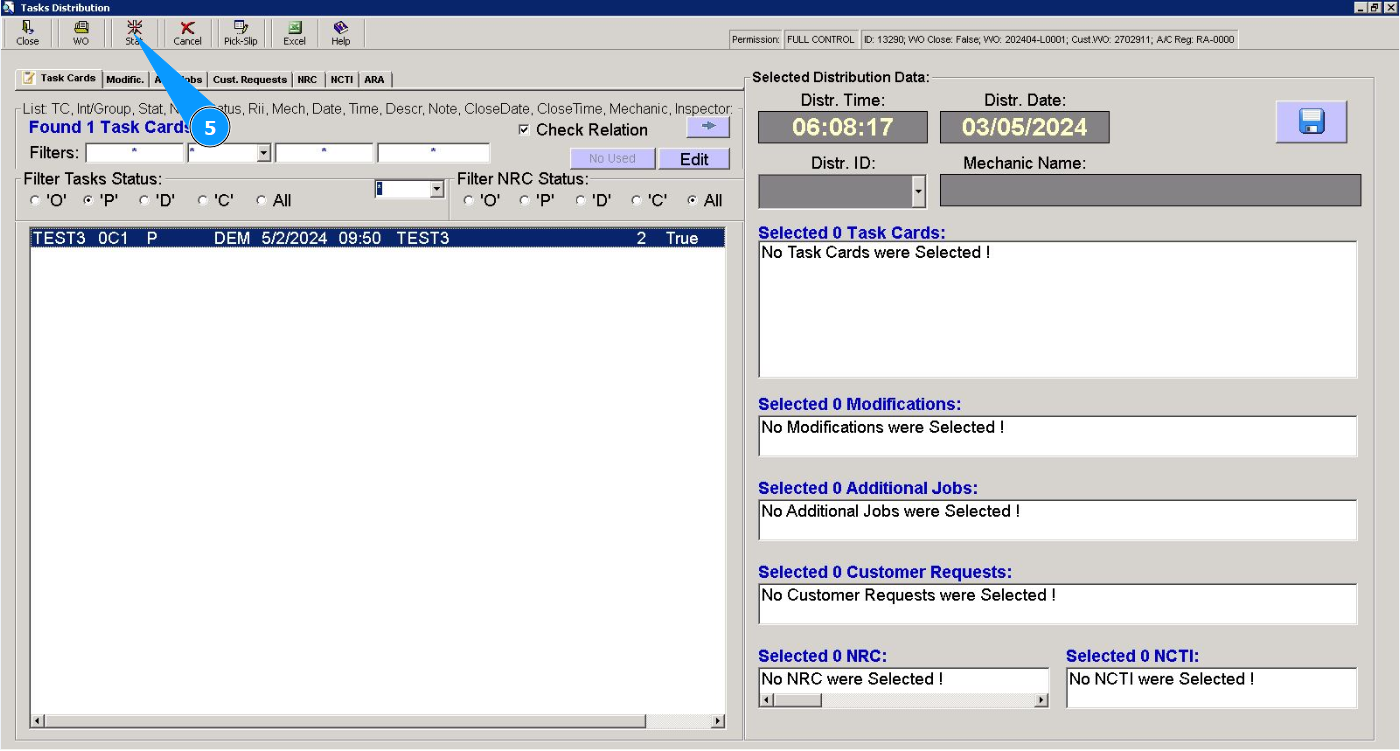Screen dimensions: 1400x751
Task: Open the Pick-Slip toolbar icon
Action: point(240,33)
